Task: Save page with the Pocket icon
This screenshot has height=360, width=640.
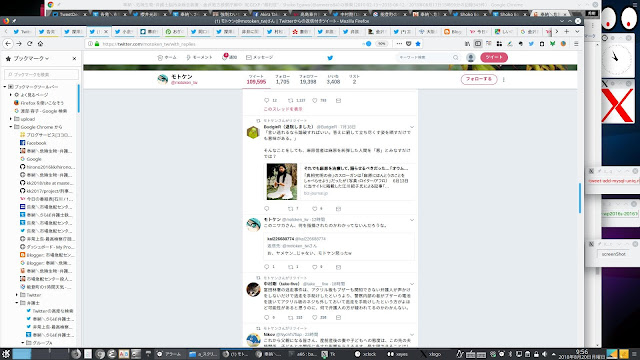Action: (409, 44)
